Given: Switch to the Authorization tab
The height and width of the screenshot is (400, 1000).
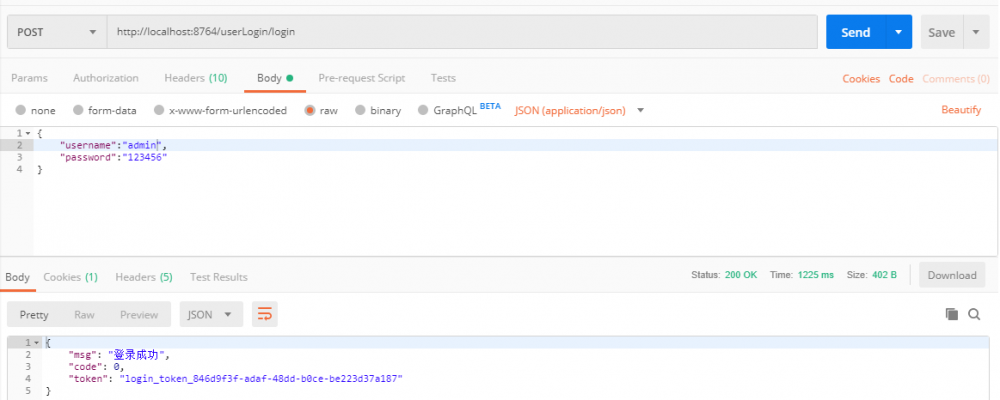Looking at the screenshot, I should pyautogui.click(x=106, y=78).
